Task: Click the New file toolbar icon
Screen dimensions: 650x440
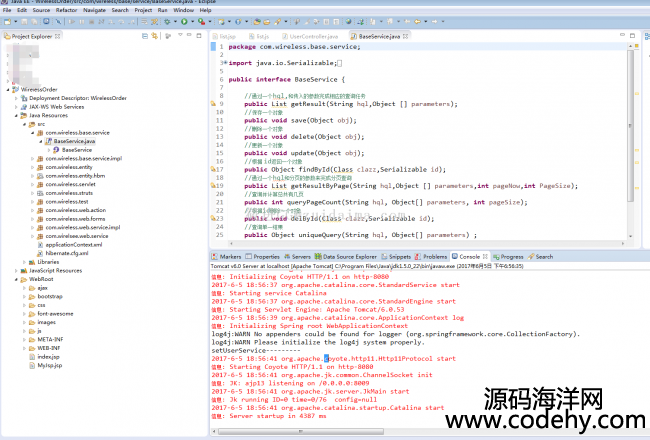Action: click(x=7, y=22)
